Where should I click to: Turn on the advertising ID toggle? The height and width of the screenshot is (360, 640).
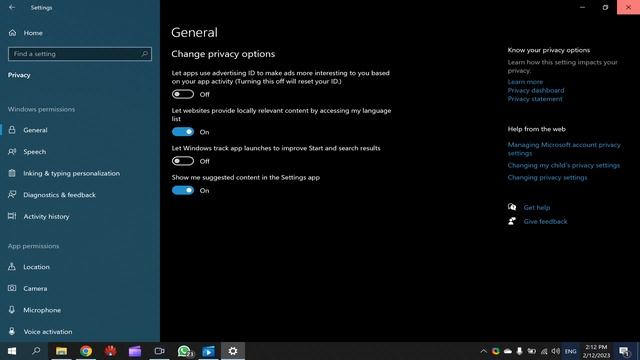coord(182,94)
